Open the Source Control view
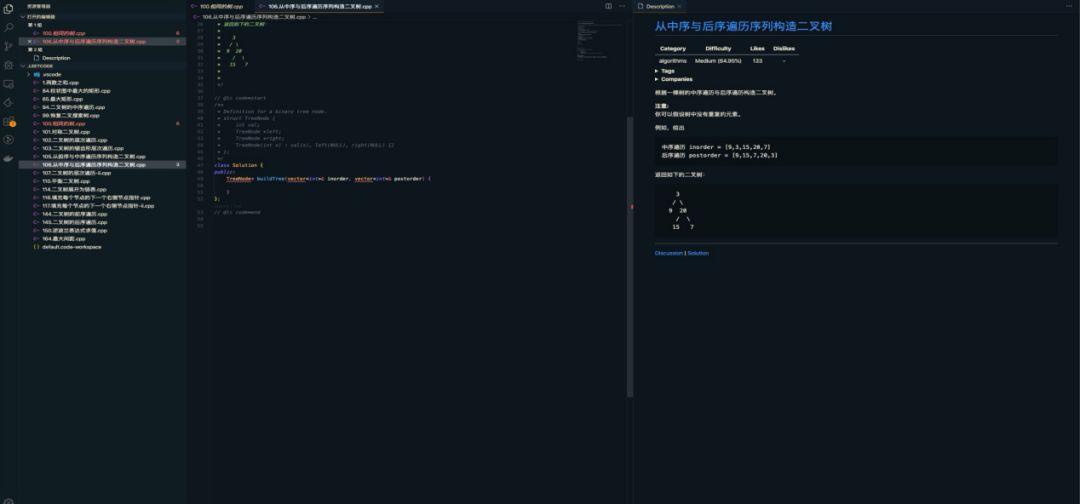Screen dimensions: 1080x504 [8, 46]
